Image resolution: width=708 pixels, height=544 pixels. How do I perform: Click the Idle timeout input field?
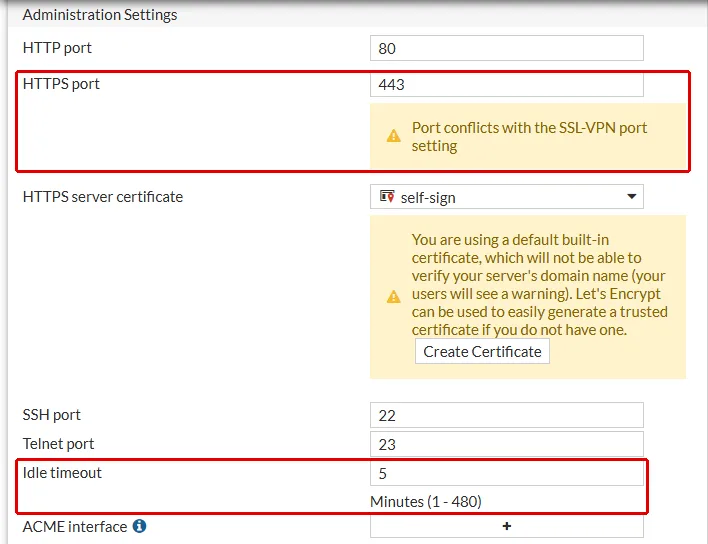tap(507, 474)
